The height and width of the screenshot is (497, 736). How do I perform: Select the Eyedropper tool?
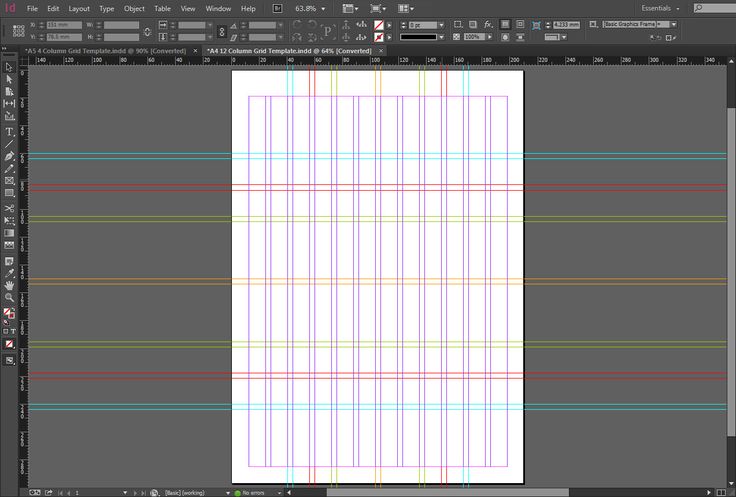pyautogui.click(x=9, y=272)
